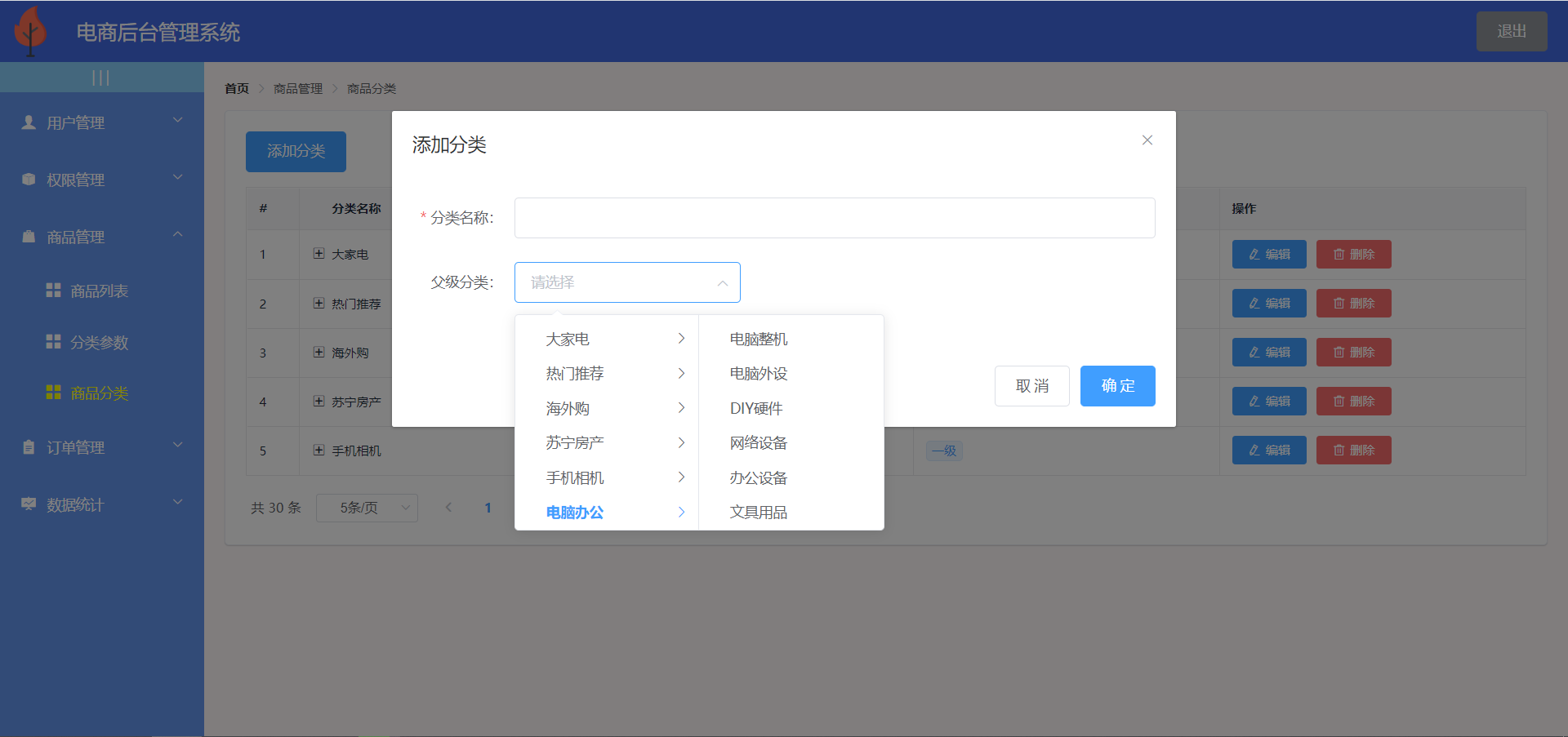1568x737 pixels.
Task: Open the 5条/页 page size dropdown
Action: point(367,508)
